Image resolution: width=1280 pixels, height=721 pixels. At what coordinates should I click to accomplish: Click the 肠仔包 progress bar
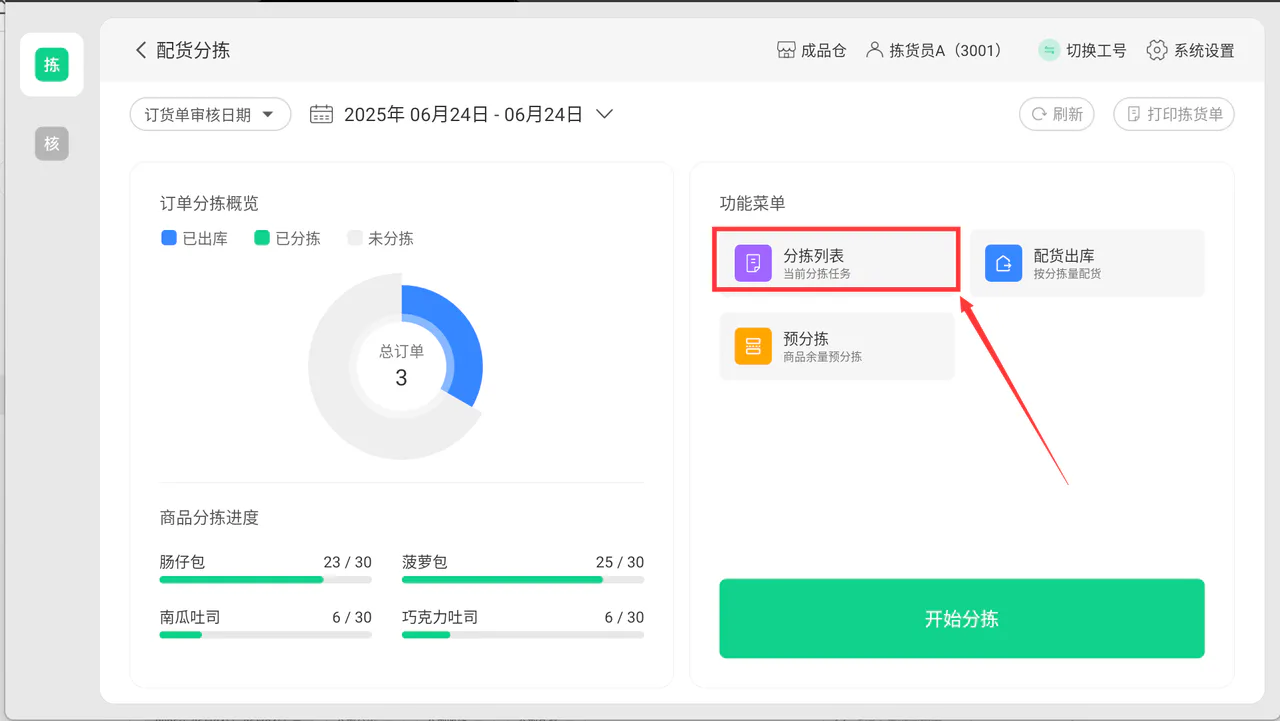pyautogui.click(x=266, y=580)
